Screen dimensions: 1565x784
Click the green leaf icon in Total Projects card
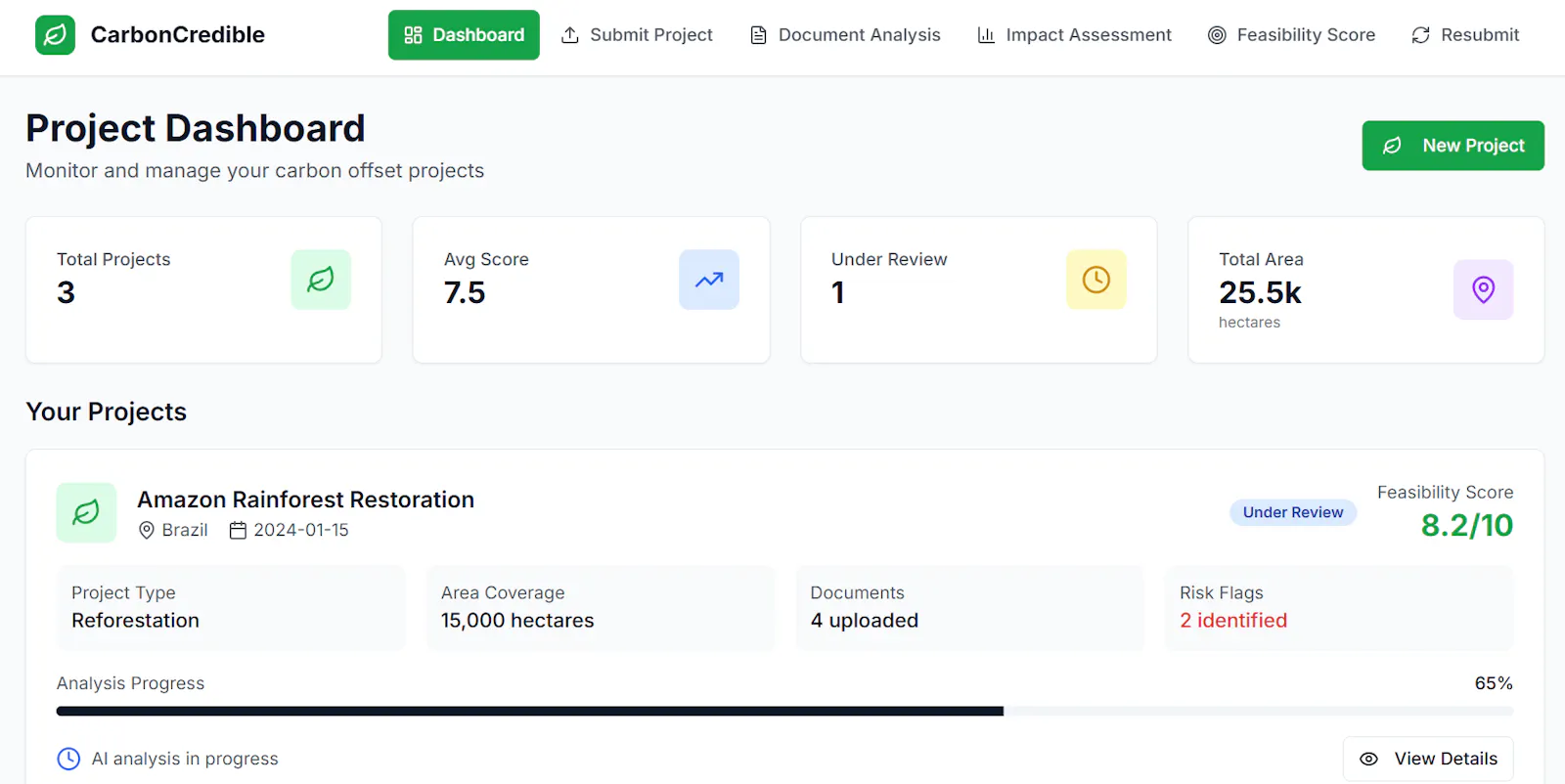(321, 280)
